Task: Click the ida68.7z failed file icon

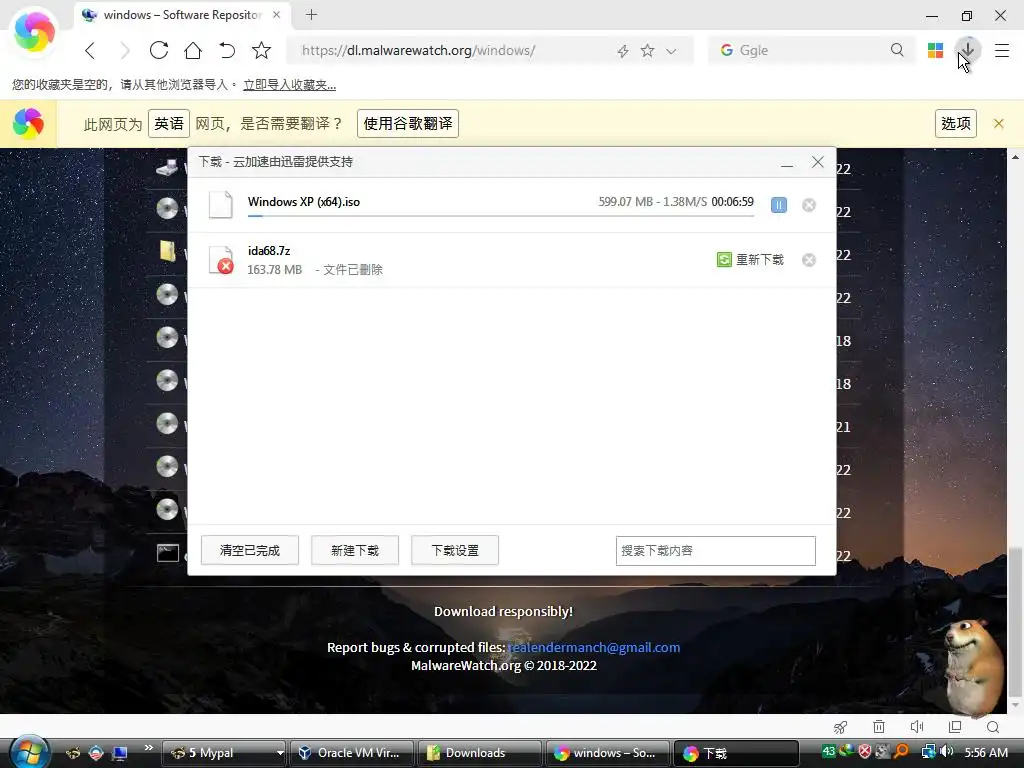Action: click(x=221, y=259)
